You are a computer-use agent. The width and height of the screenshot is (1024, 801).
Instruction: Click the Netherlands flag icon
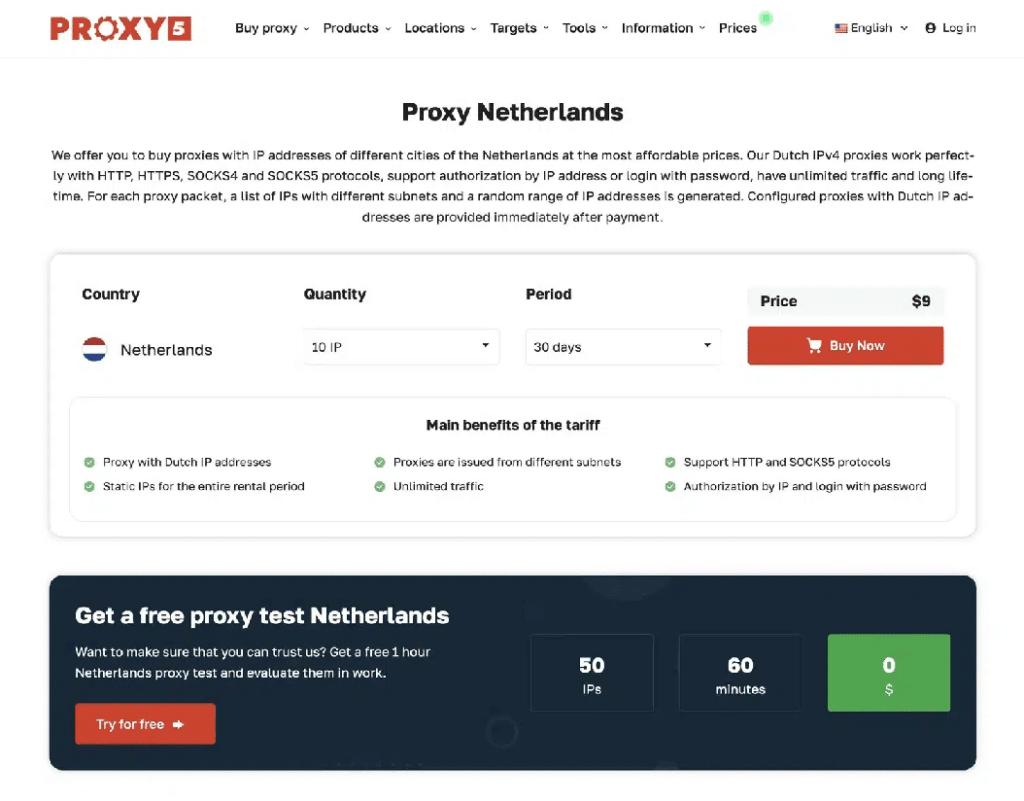[x=95, y=349]
